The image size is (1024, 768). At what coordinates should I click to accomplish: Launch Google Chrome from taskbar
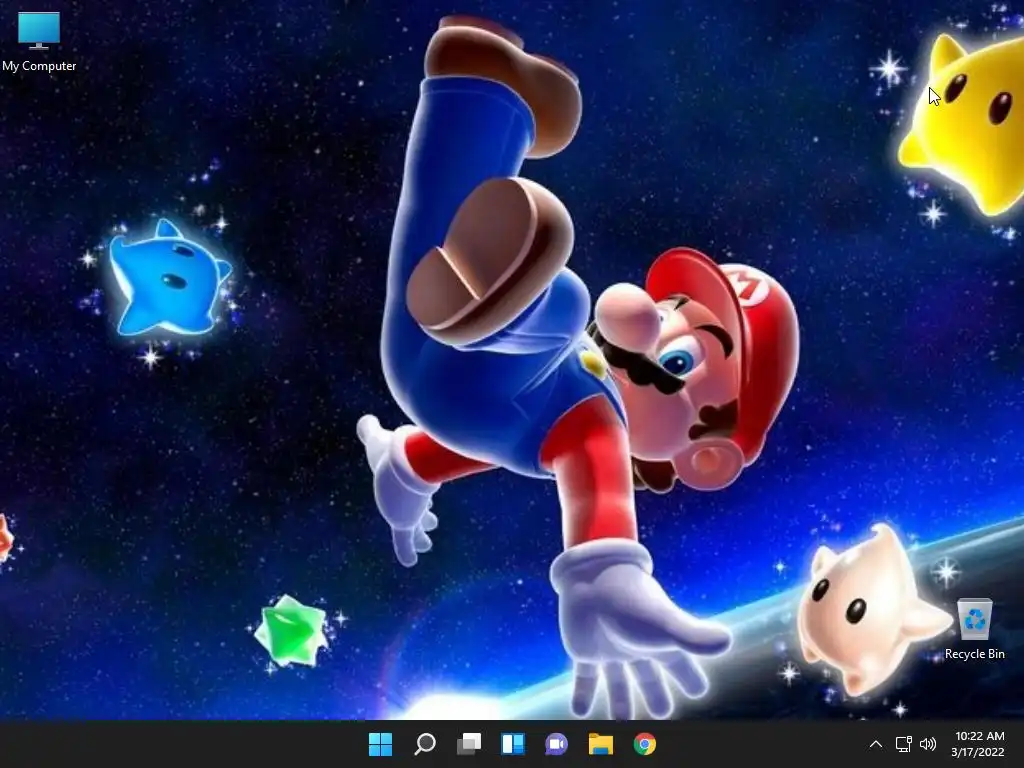[645, 744]
